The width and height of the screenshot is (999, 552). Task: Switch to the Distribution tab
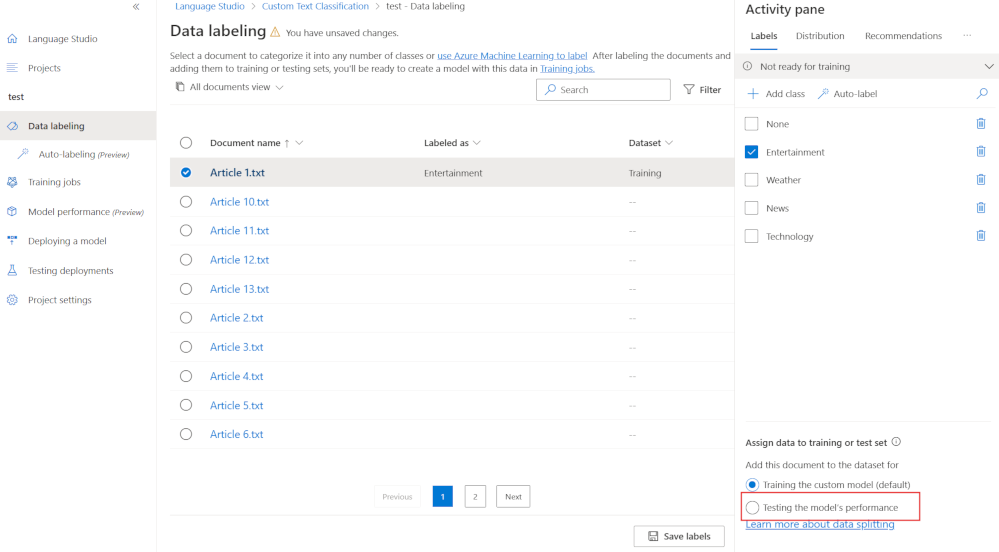point(820,36)
